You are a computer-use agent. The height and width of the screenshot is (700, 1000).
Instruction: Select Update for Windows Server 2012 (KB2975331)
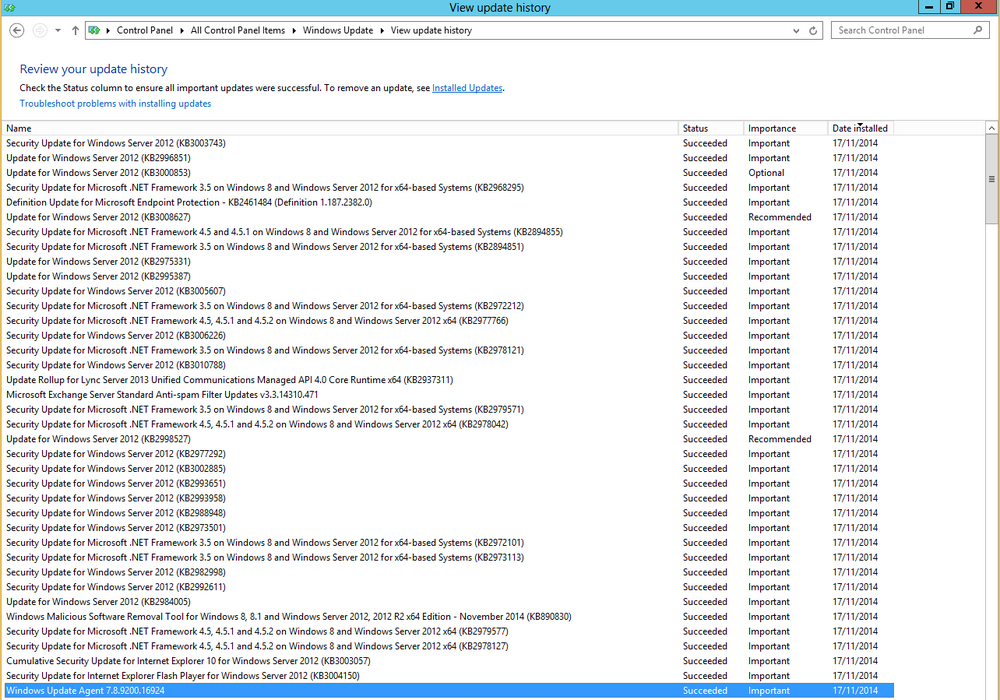(x=449, y=261)
